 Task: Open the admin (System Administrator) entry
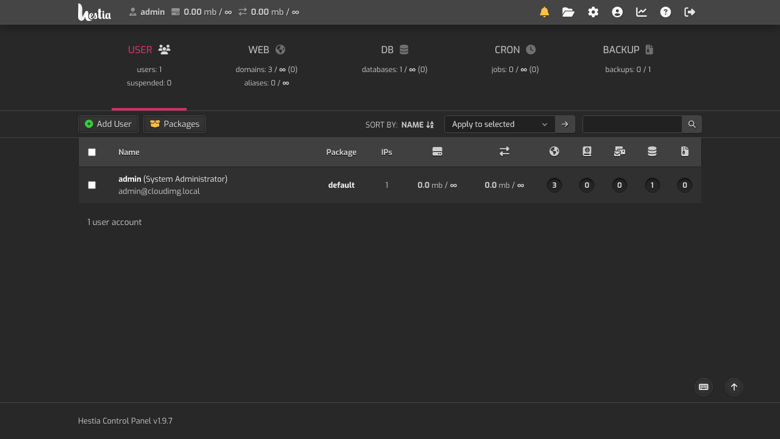(173, 179)
